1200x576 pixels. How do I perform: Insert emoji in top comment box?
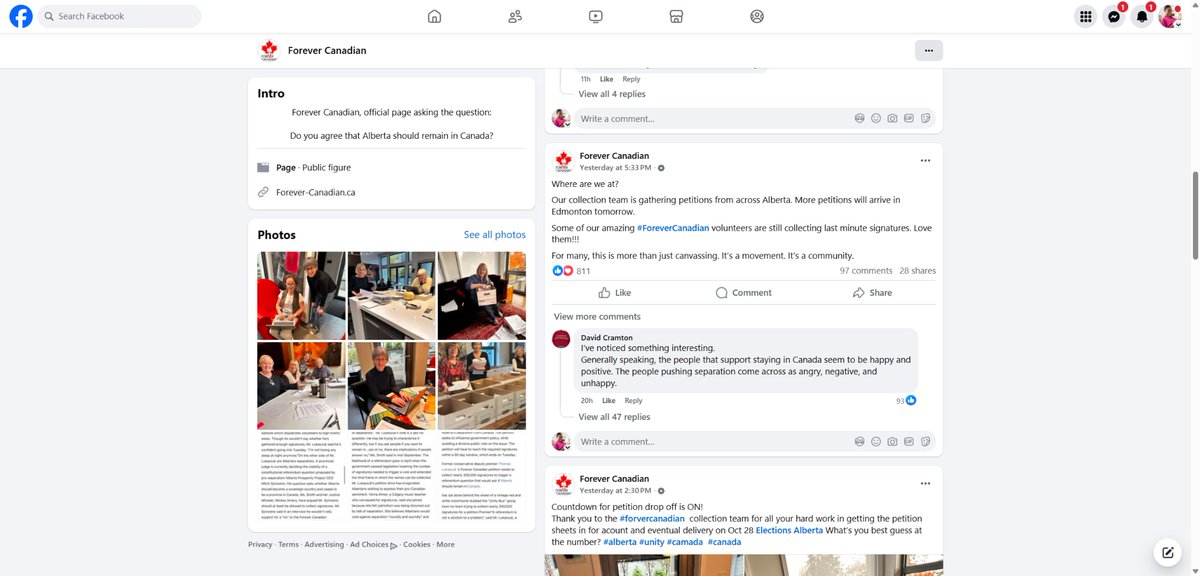pyautogui.click(x=876, y=119)
